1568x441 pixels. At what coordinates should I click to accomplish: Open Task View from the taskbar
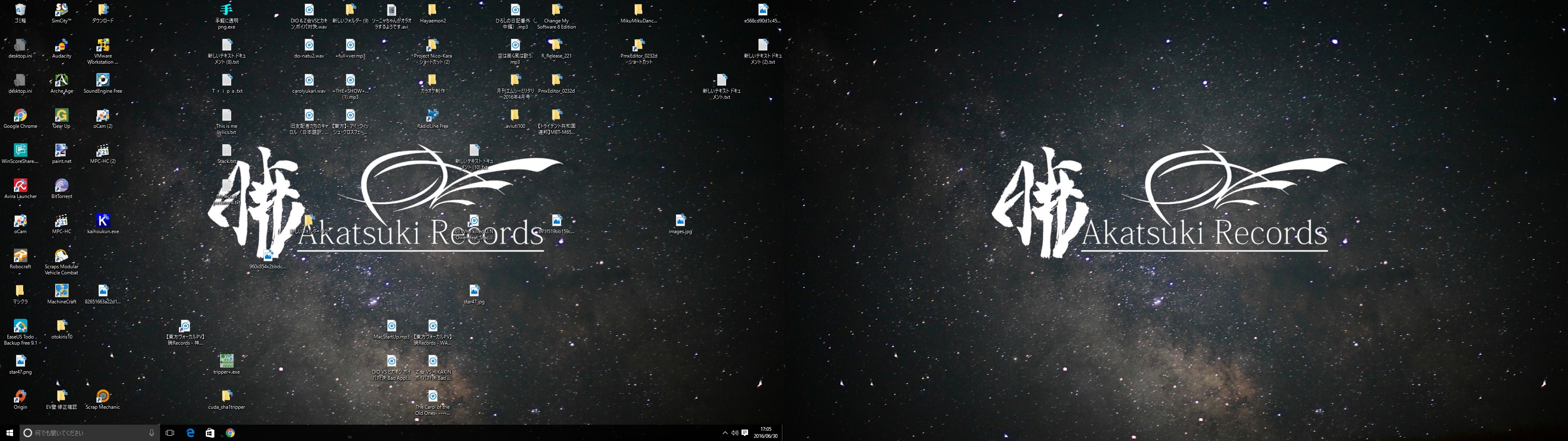click(170, 432)
